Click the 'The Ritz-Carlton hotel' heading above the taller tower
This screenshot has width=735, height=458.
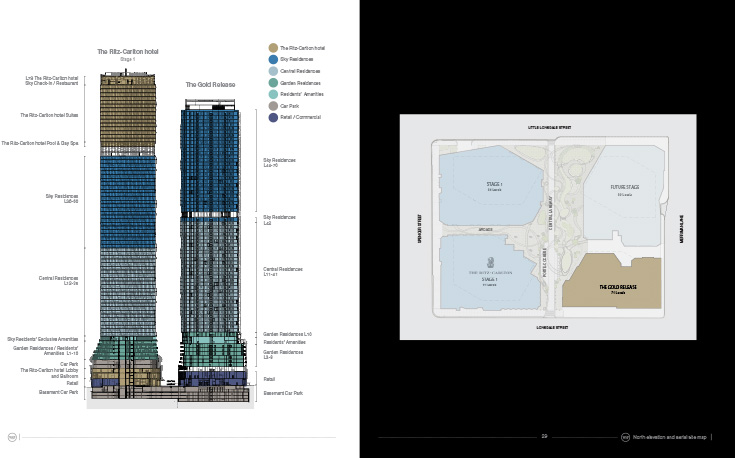coord(128,52)
